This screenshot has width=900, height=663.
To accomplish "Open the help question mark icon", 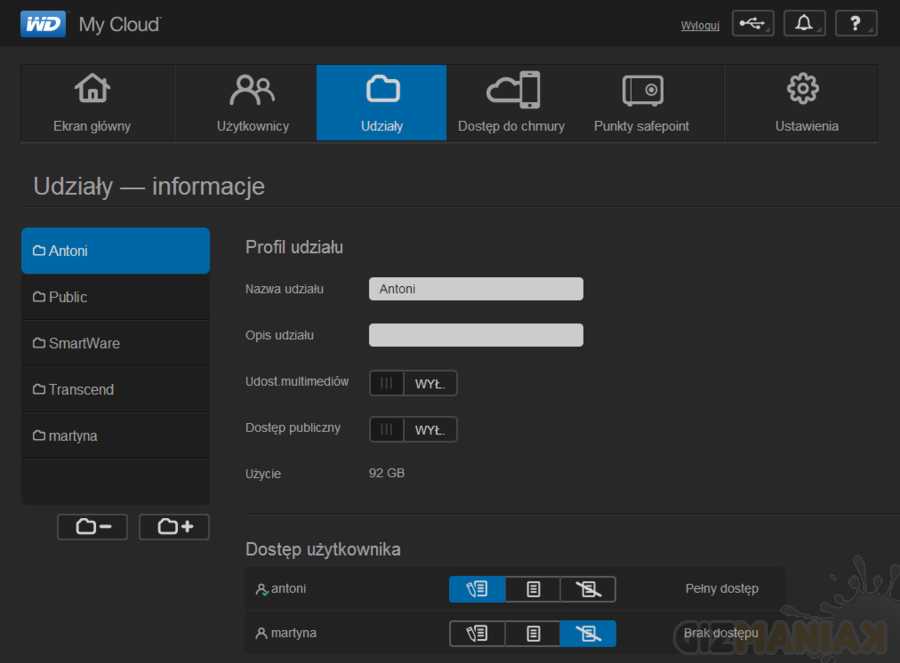I will pyautogui.click(x=856, y=24).
